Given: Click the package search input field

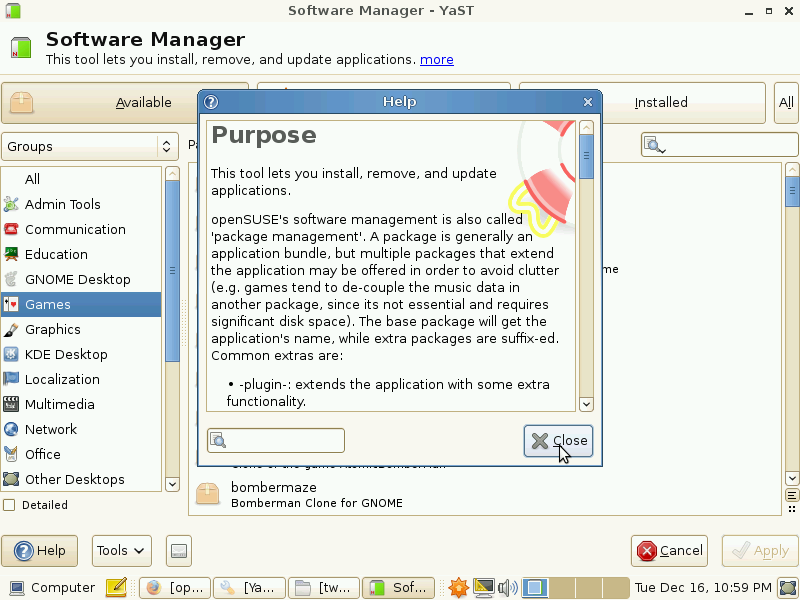Looking at the screenshot, I should point(720,145).
